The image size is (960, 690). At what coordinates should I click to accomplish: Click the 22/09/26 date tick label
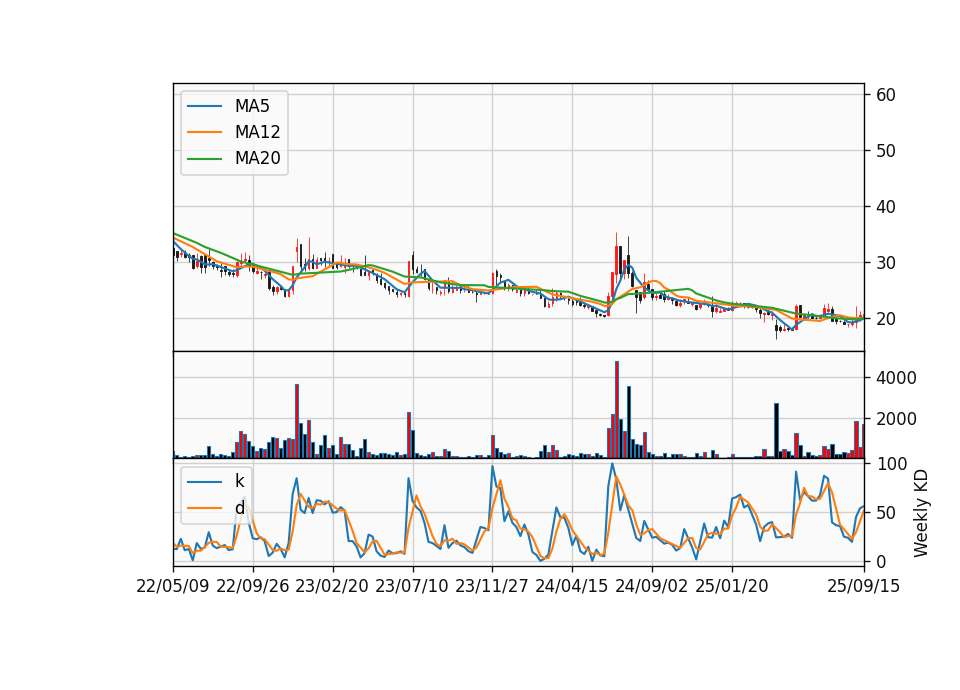click(x=253, y=586)
